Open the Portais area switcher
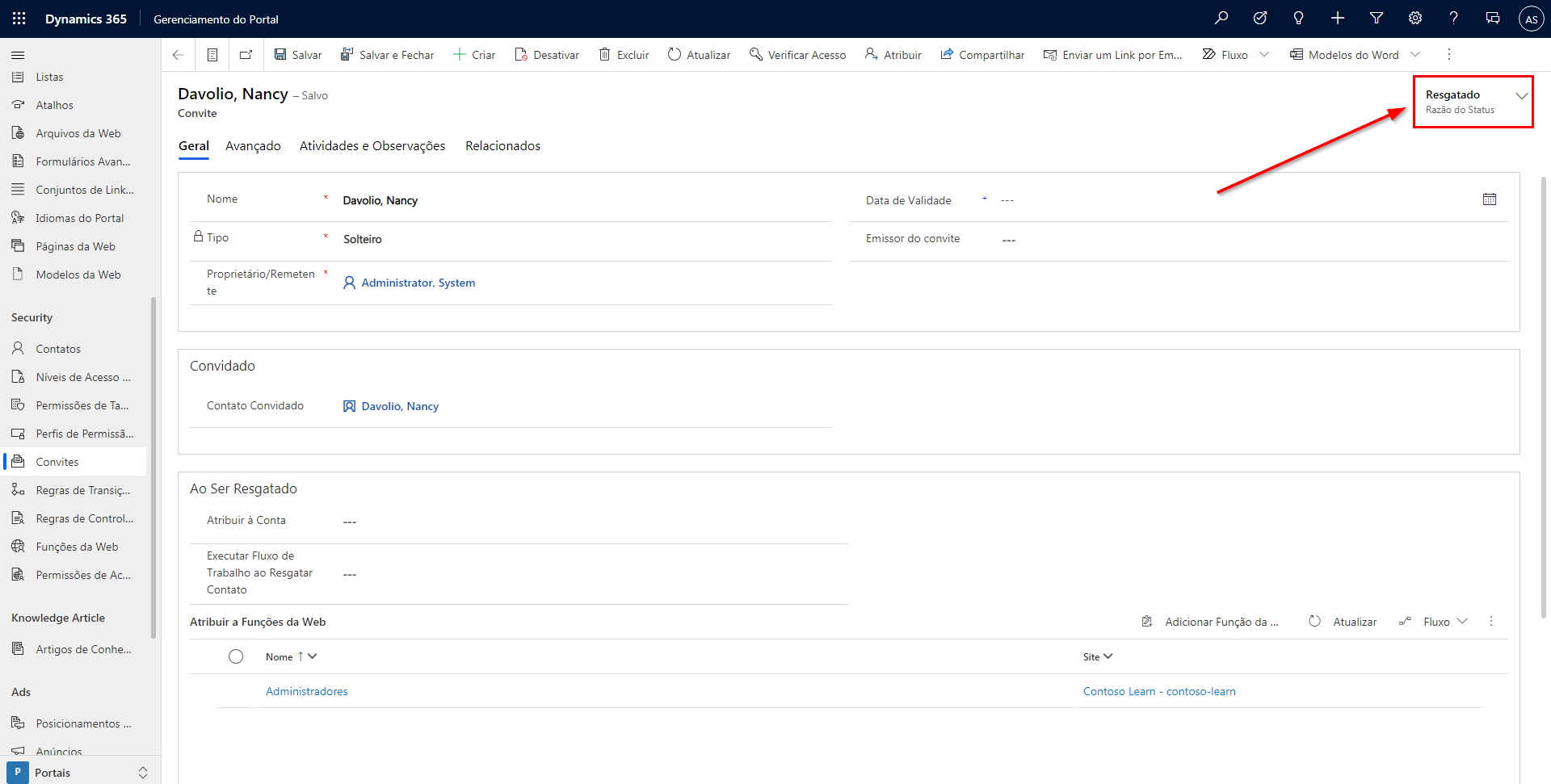This screenshot has height=784, width=1551. (x=80, y=773)
